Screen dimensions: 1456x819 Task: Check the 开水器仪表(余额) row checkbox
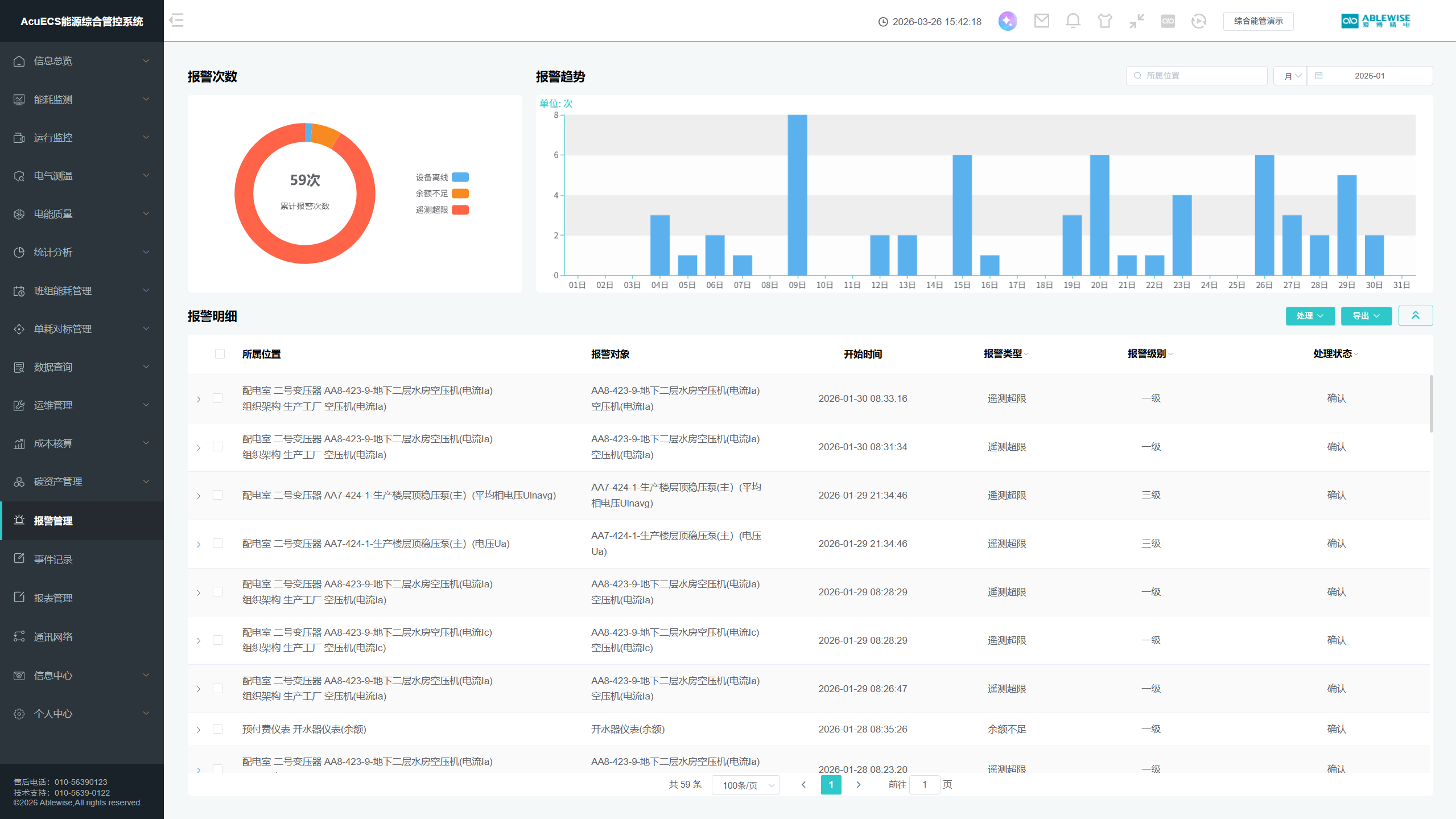tap(217, 729)
